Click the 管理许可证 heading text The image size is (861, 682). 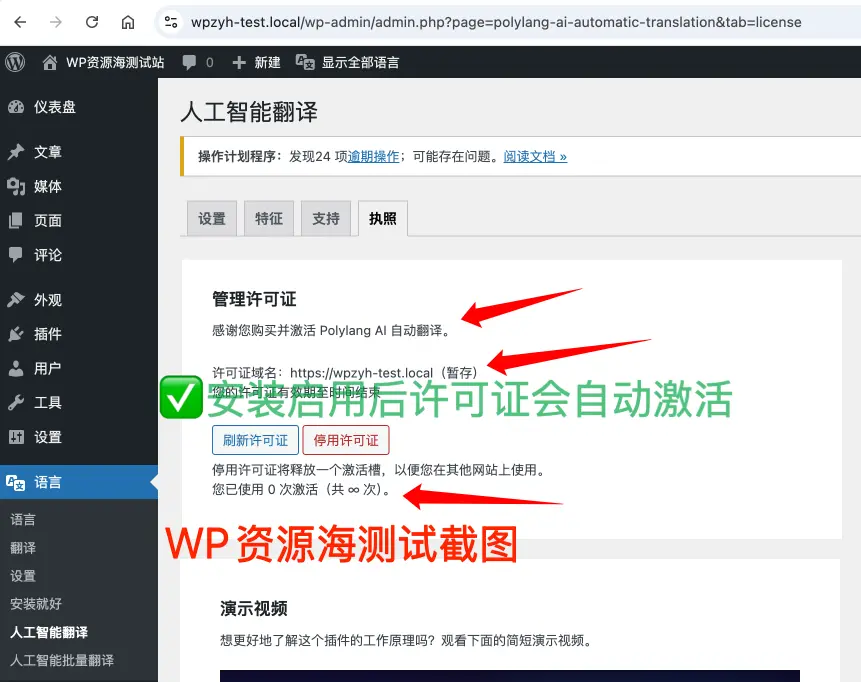pos(254,299)
